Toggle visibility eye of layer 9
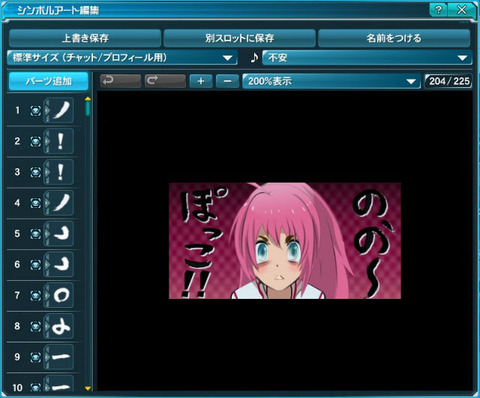This screenshot has height=398, width=480. [x=36, y=357]
